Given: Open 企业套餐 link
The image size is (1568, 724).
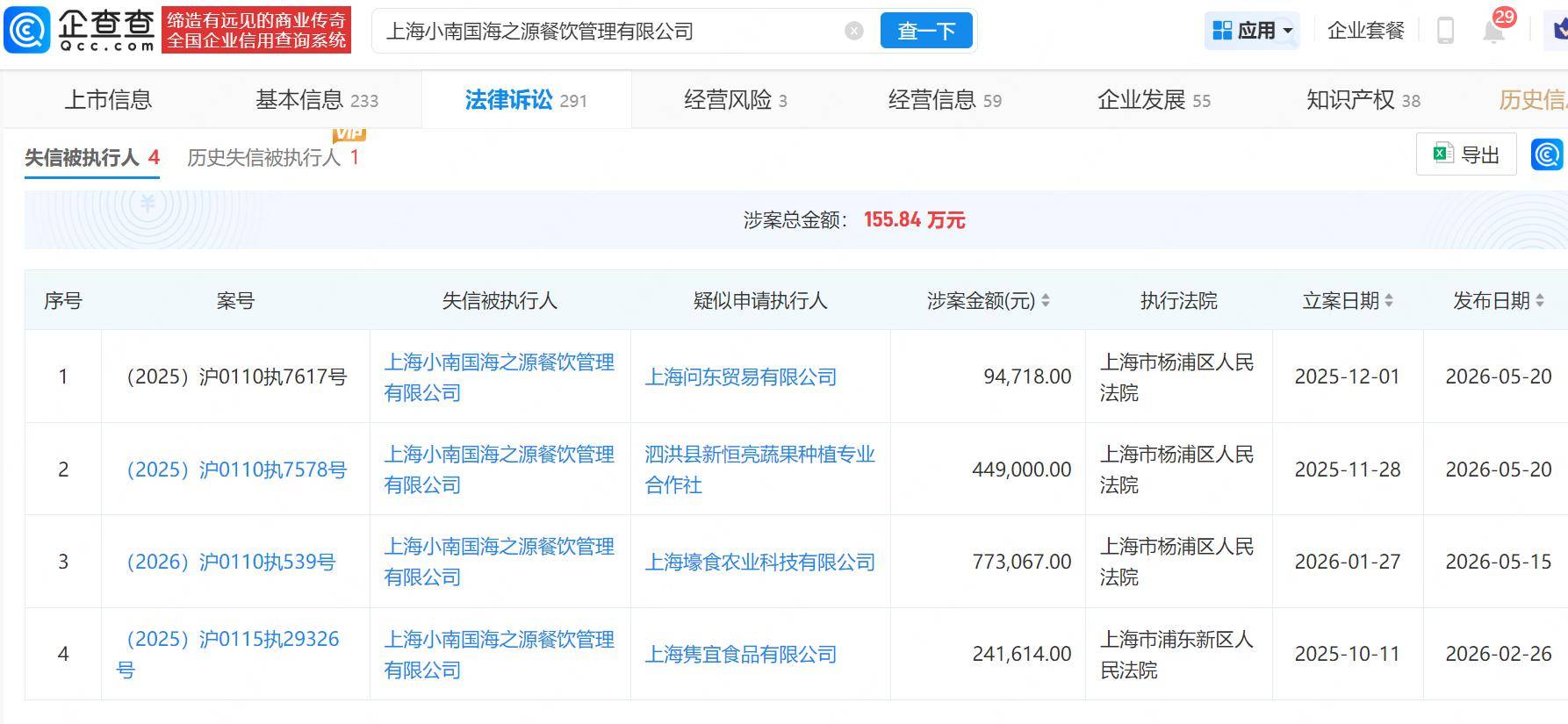Looking at the screenshot, I should click(x=1366, y=31).
